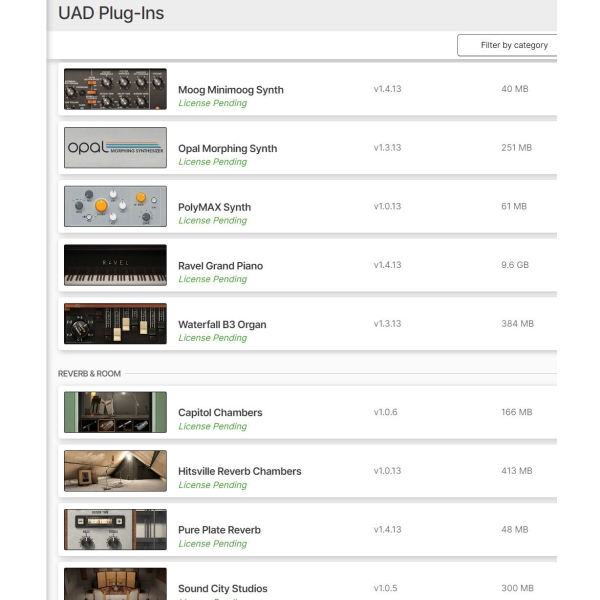Select the Opal Morphing Synth thumbnail
600x600 pixels.
115,148
